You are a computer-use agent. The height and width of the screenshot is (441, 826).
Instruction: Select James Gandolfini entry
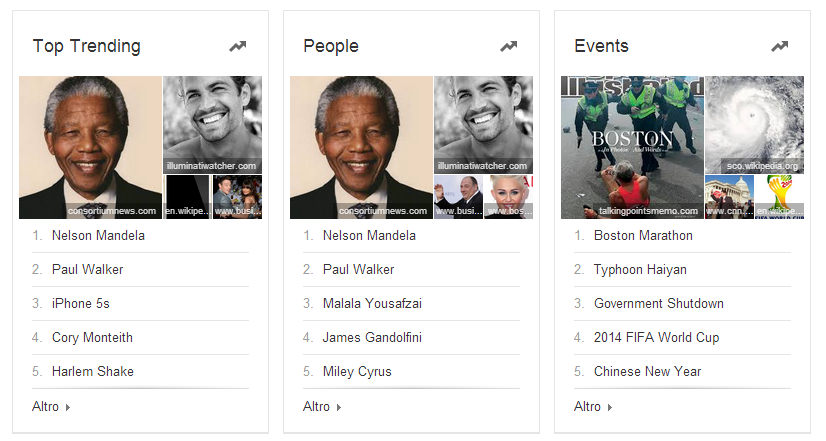(372, 337)
